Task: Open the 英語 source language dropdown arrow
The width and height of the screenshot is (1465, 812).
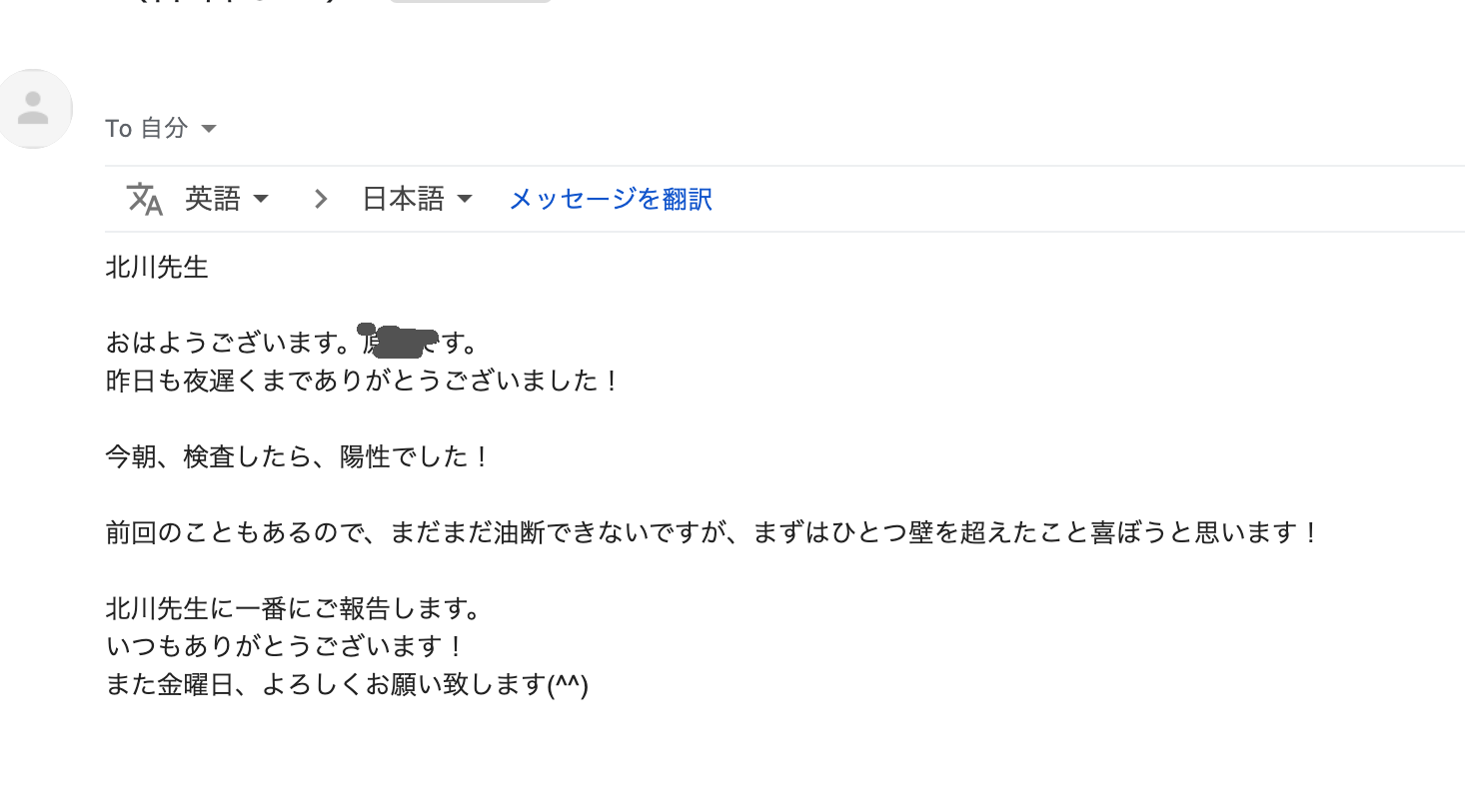Action: tap(261, 199)
